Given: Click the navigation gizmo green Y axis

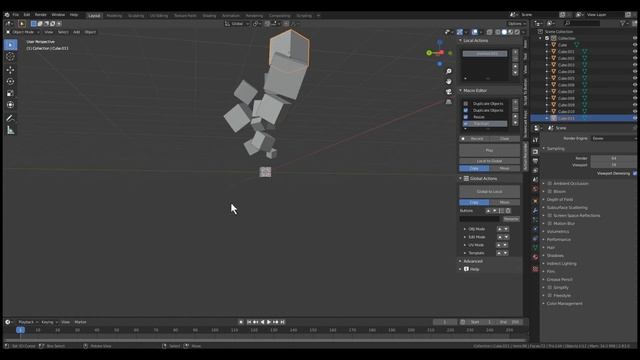Looking at the screenshot, I should (x=429, y=53).
